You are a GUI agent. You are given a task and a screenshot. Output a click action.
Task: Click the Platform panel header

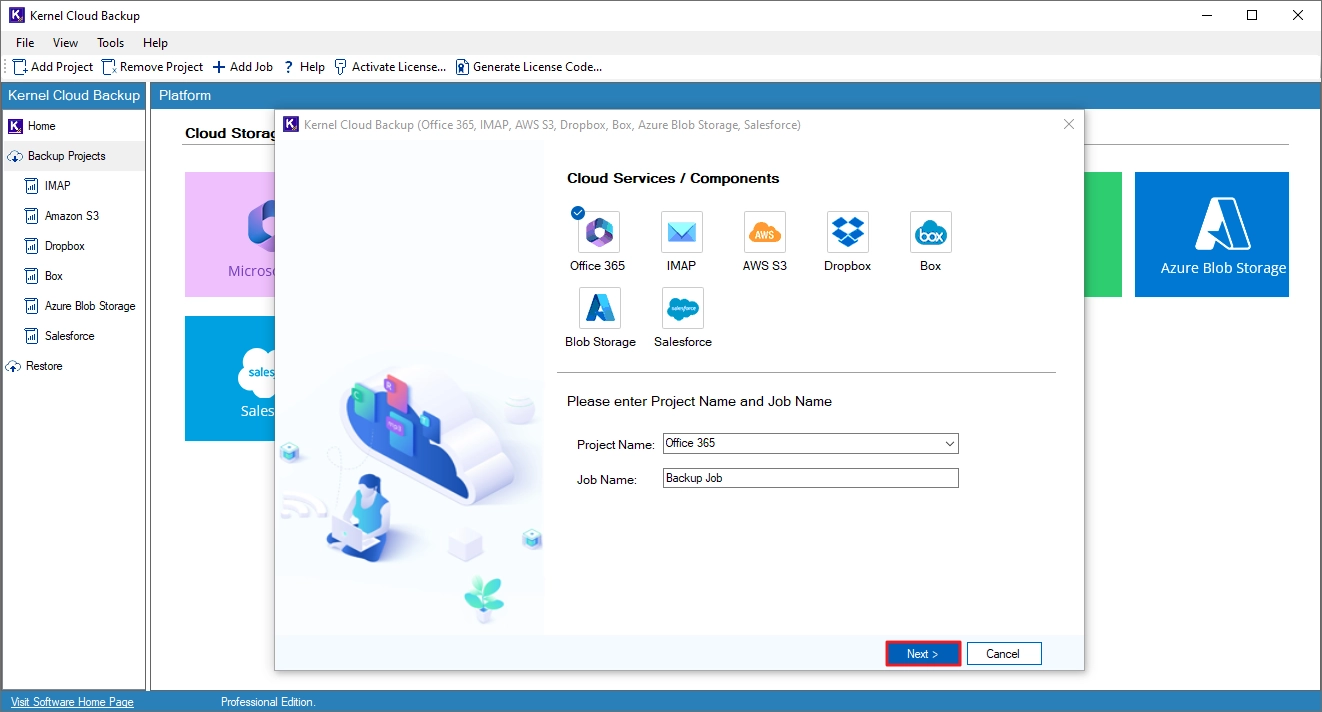point(735,96)
